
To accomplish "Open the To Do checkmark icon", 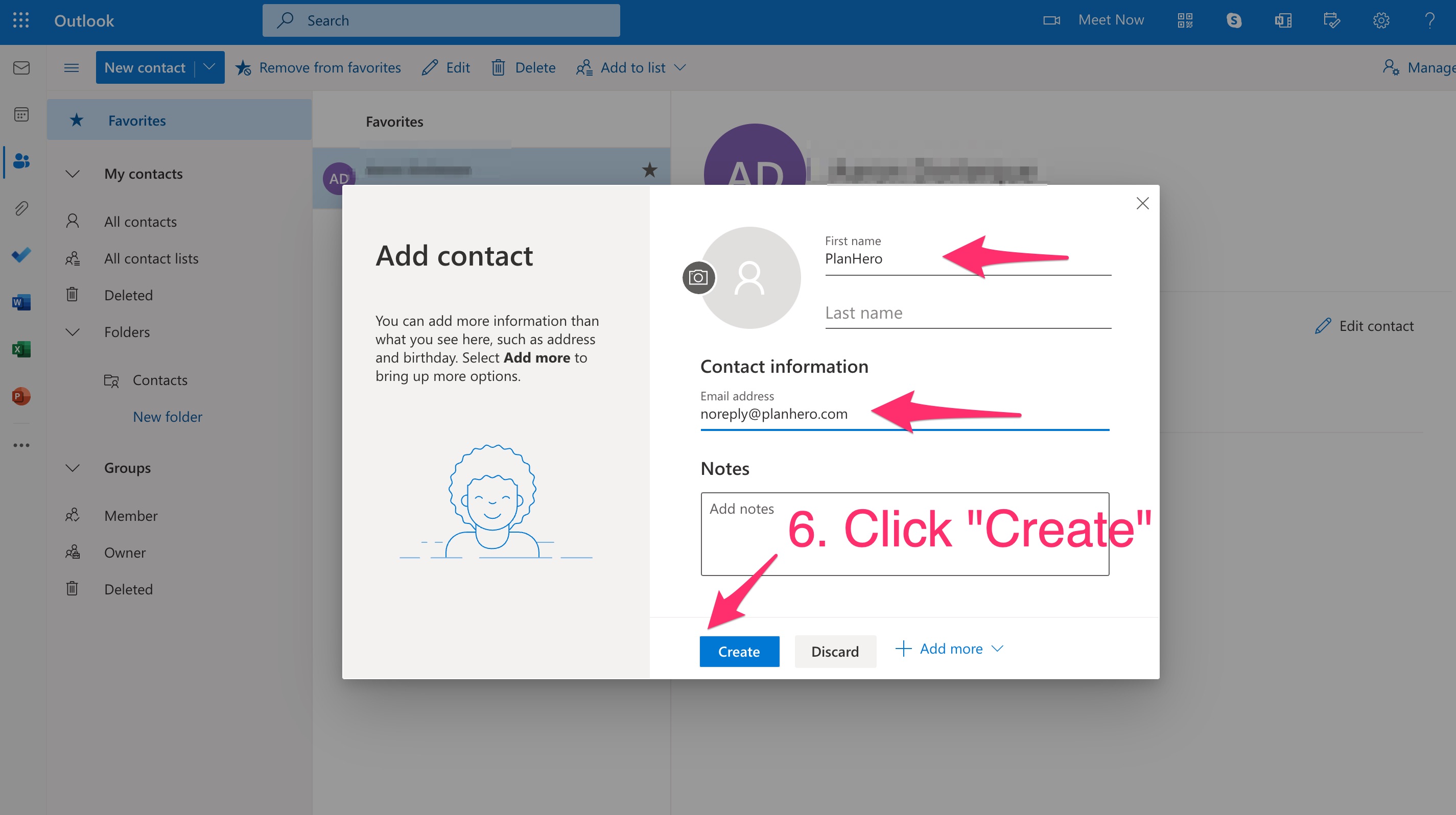I will pyautogui.click(x=21, y=255).
